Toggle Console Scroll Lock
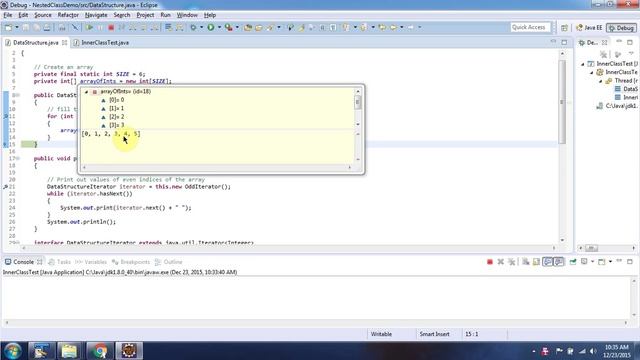The image size is (640, 360). tap(536, 262)
